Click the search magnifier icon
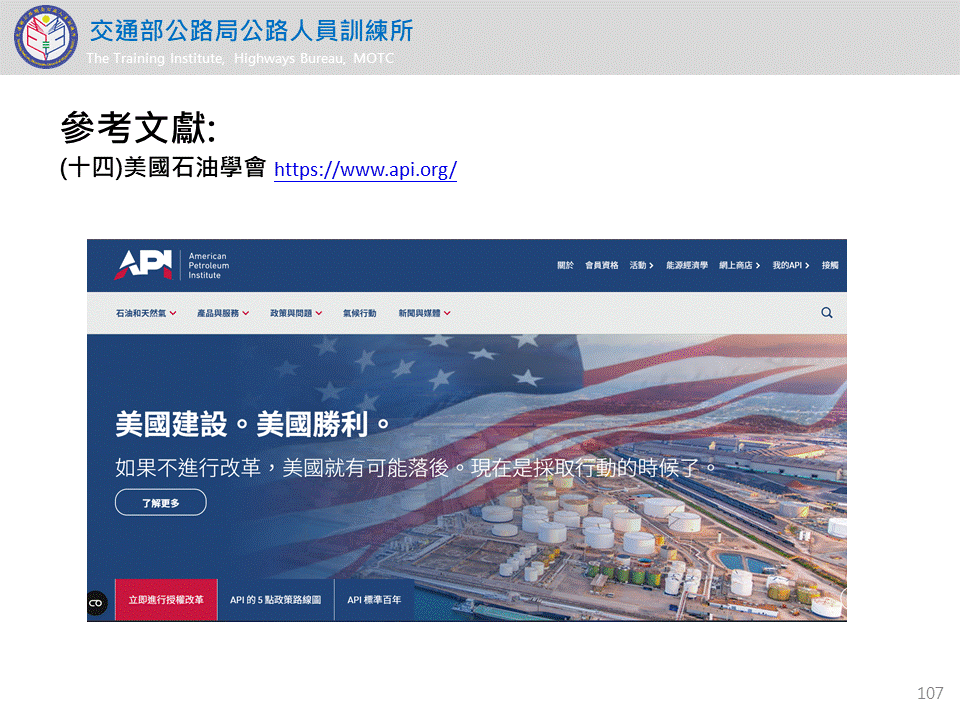The height and width of the screenshot is (720, 960). [827, 313]
